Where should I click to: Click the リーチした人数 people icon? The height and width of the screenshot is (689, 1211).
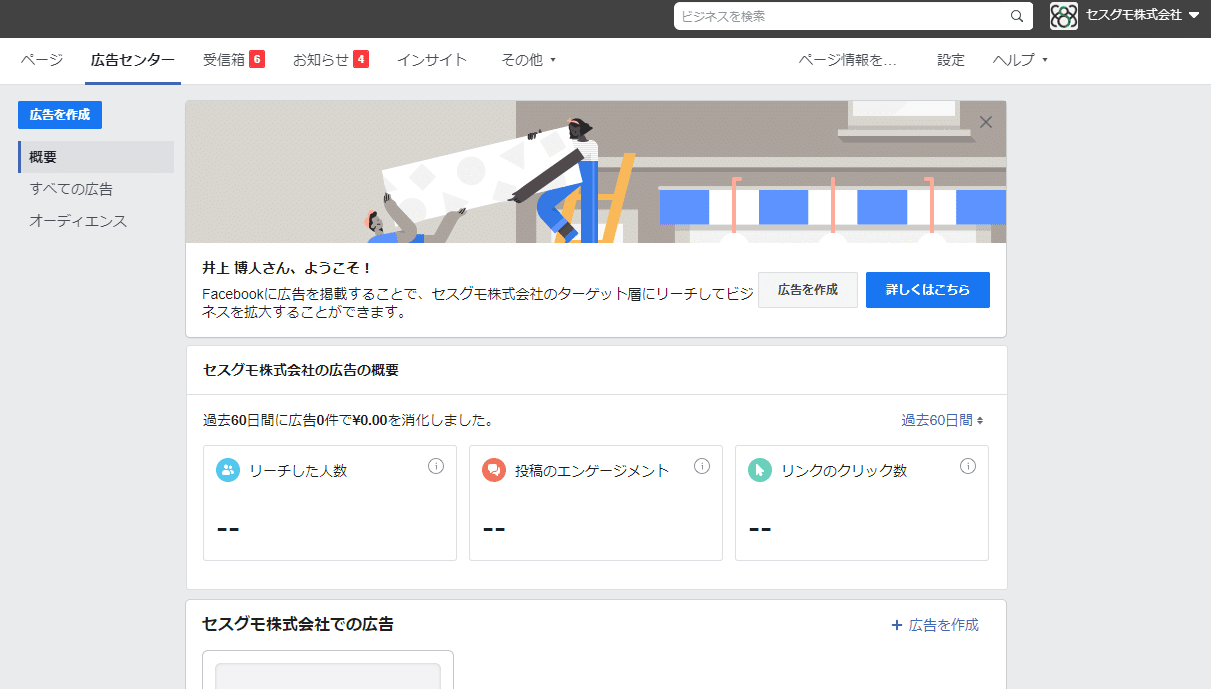point(228,470)
